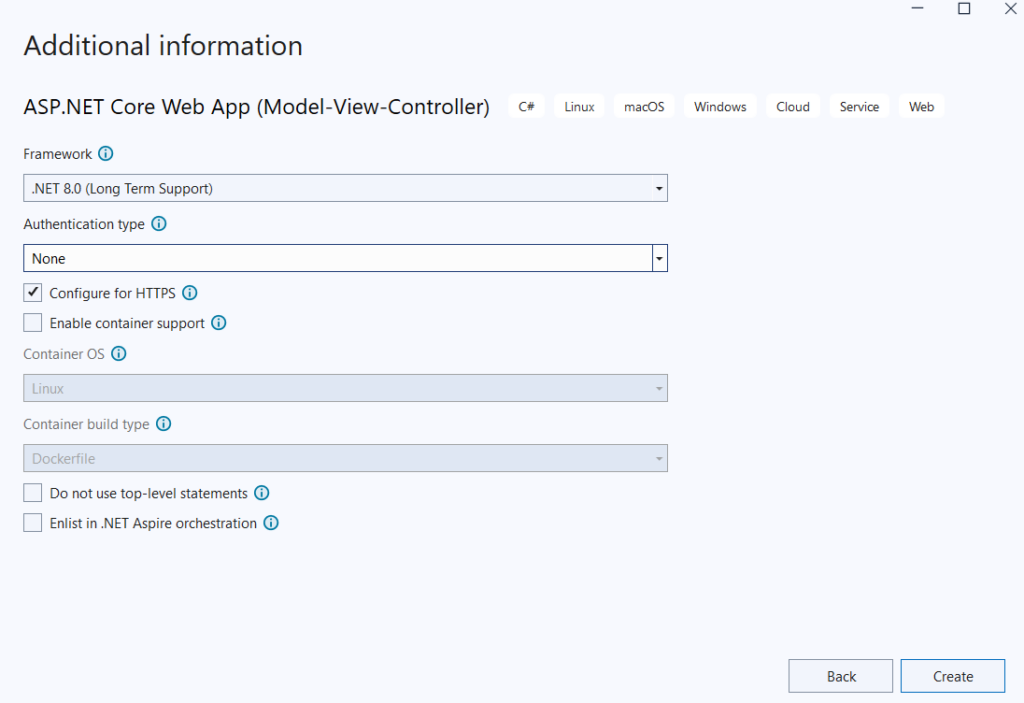Click the Linux tag
Viewport: 1024px width, 703px height.
tap(579, 106)
